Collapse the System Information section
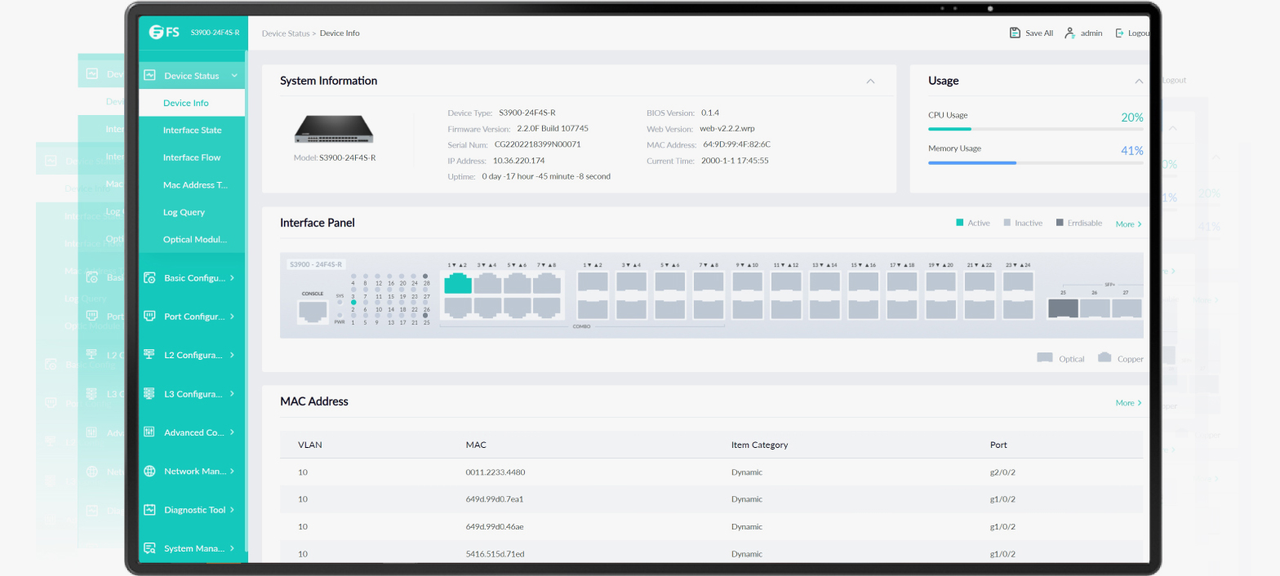Image resolution: width=1280 pixels, height=576 pixels. [x=870, y=81]
